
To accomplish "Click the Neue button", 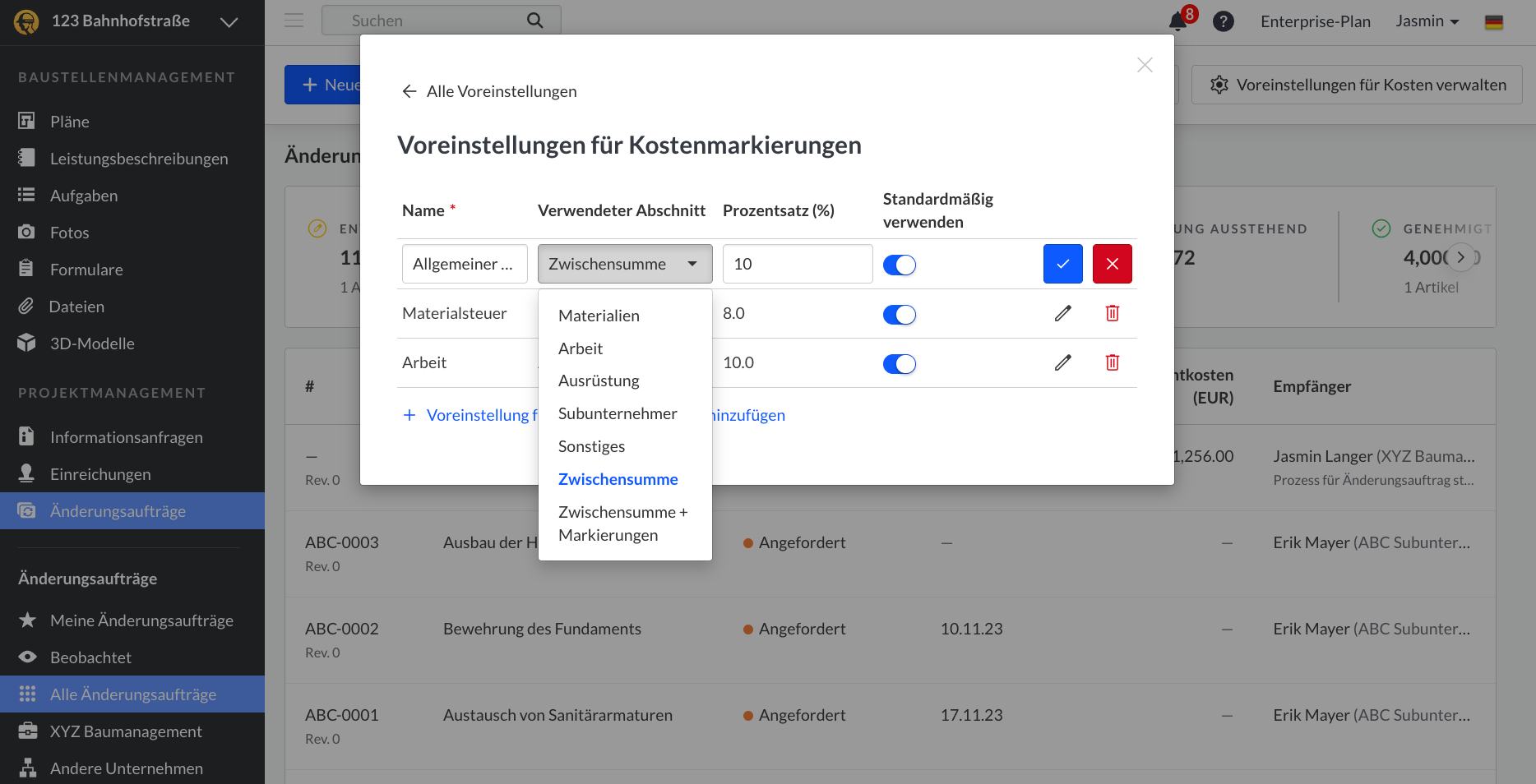I will (x=322, y=85).
